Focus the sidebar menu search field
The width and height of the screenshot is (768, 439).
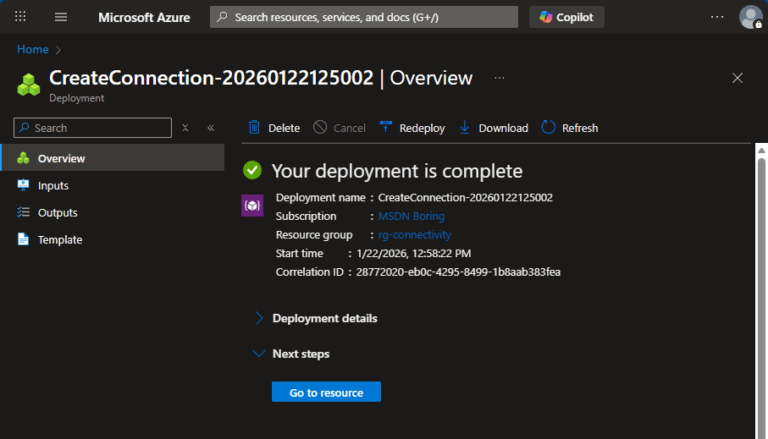[x=93, y=128]
